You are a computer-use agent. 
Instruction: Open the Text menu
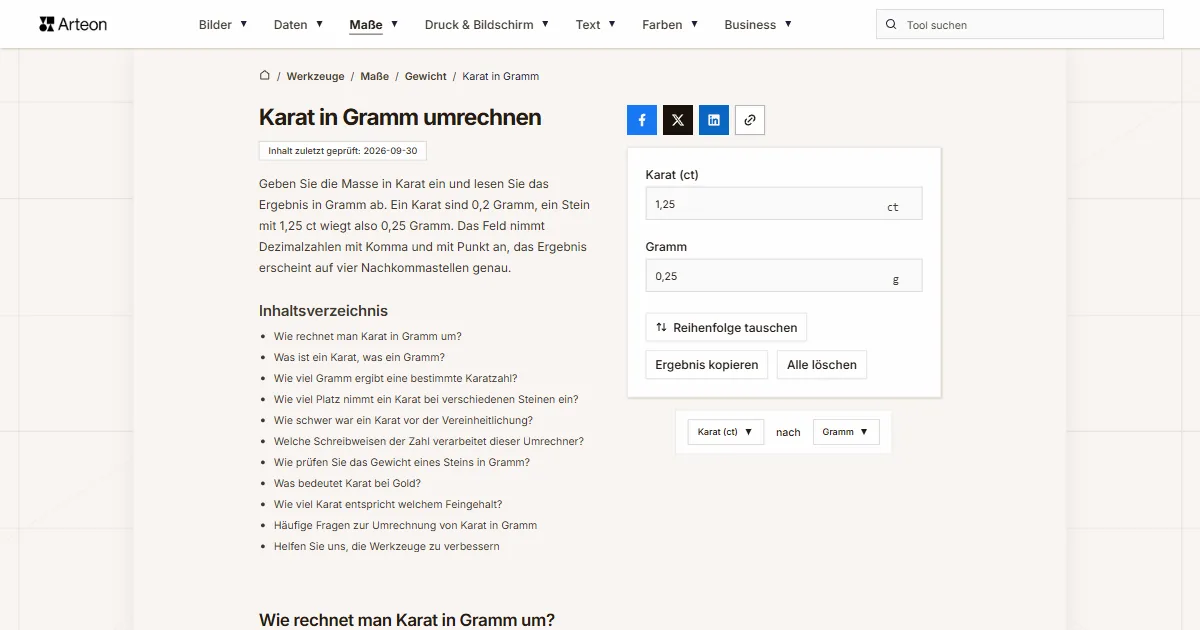pyautogui.click(x=596, y=24)
